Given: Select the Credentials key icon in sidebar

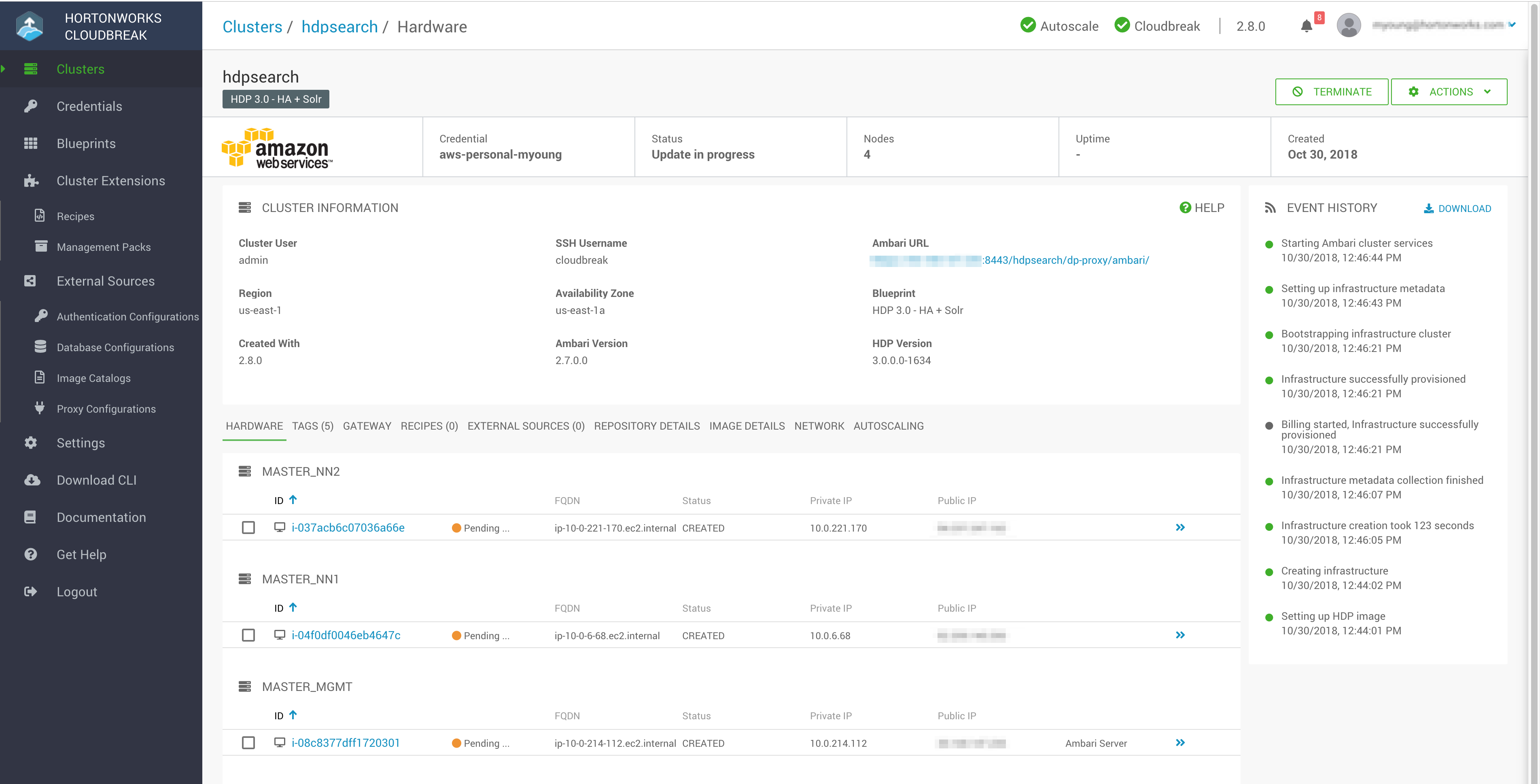Looking at the screenshot, I should 30,106.
